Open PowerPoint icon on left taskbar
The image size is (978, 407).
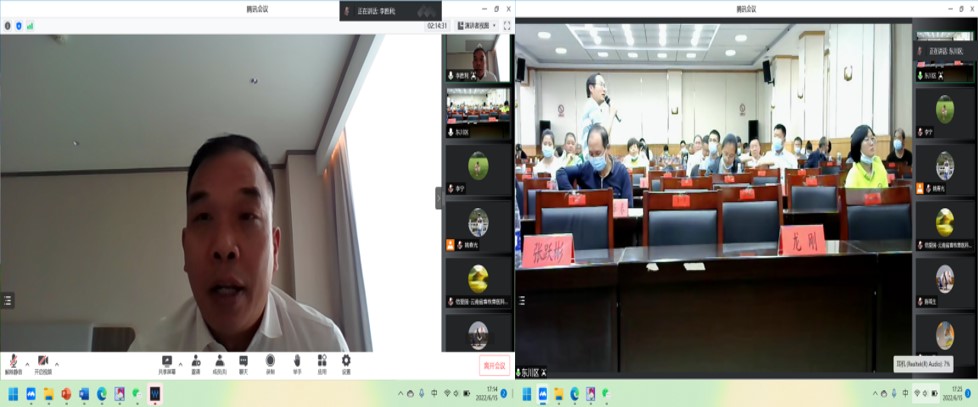click(x=66, y=394)
